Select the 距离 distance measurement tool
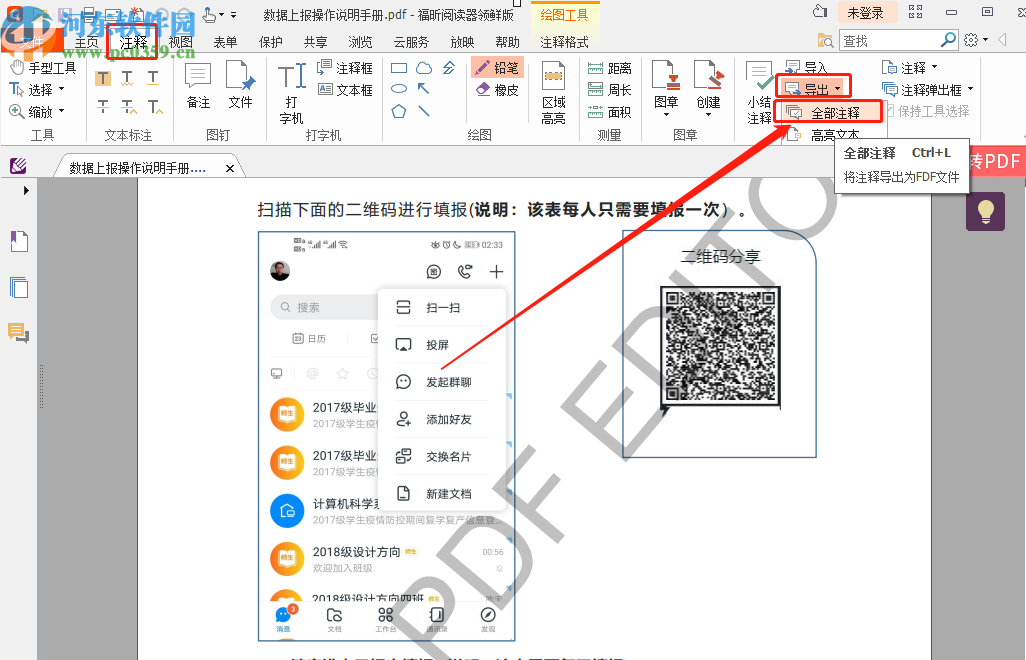The width and height of the screenshot is (1026, 660). click(x=607, y=69)
